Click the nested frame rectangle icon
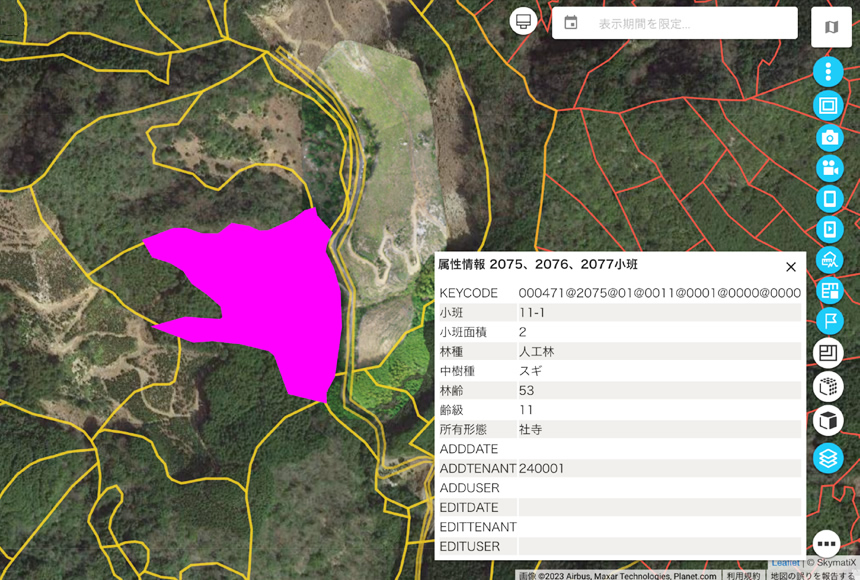 tap(828, 105)
